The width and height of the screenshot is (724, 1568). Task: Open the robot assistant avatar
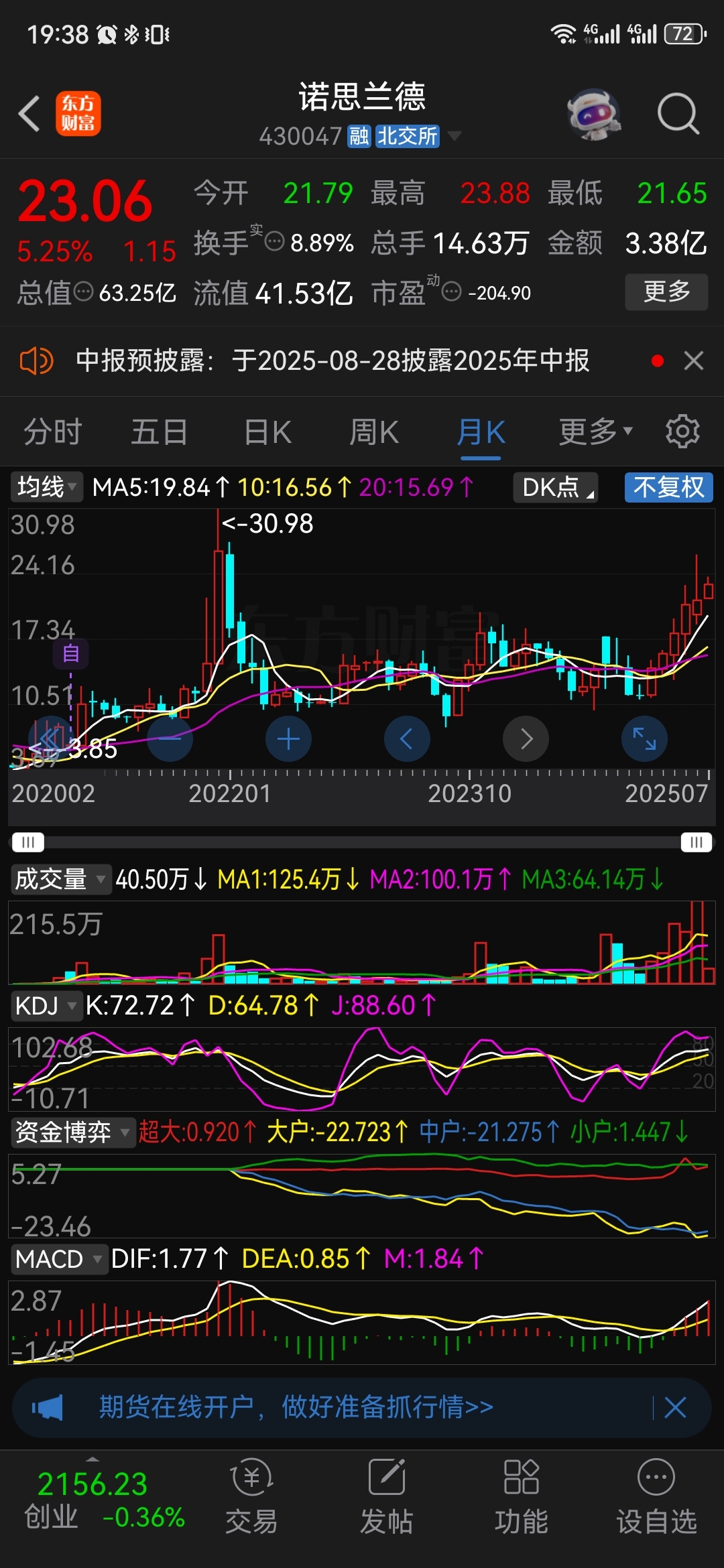[594, 114]
